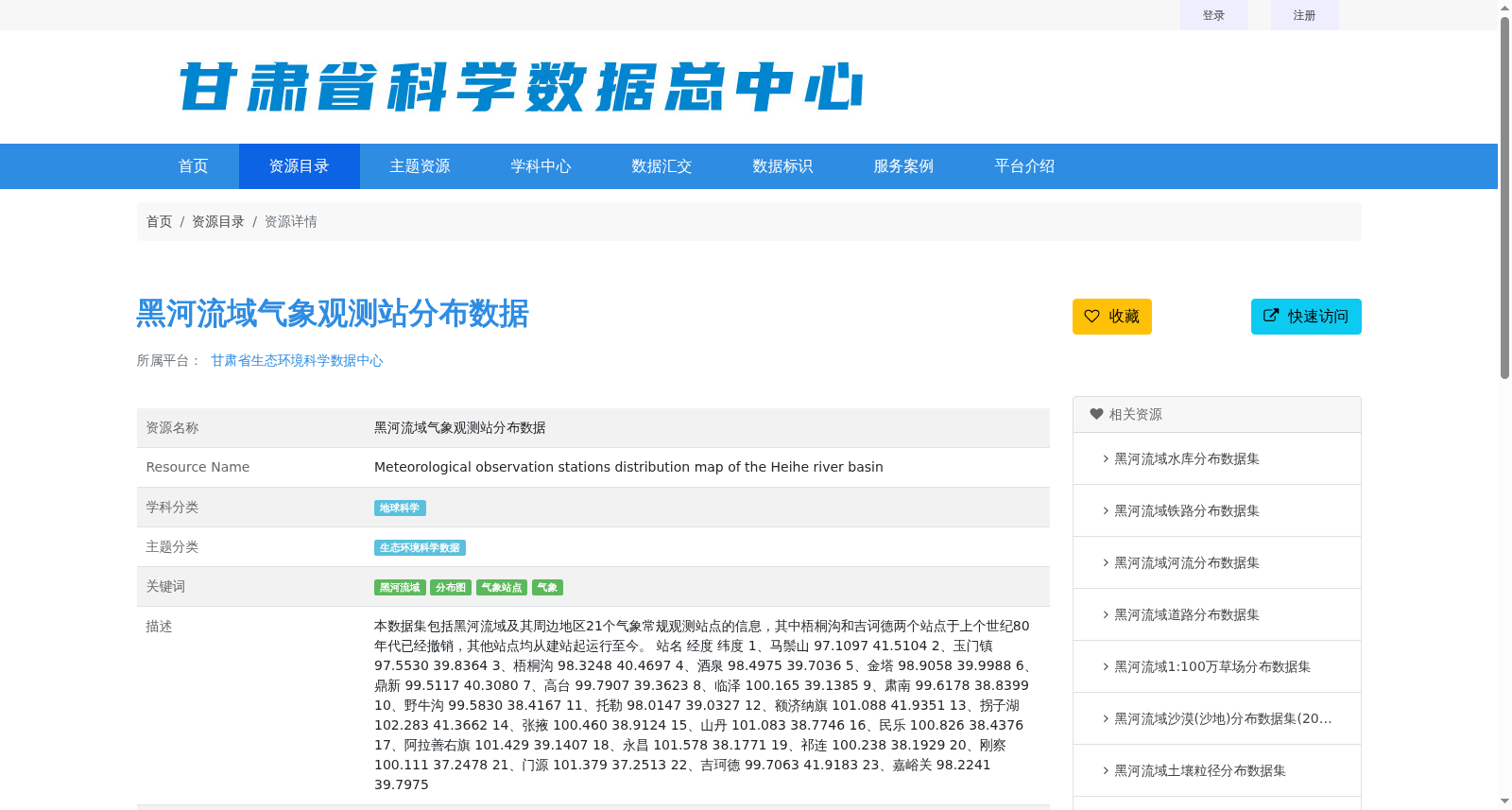Click the 资源详情 breadcrumb text
Image resolution: width=1512 pixels, height=810 pixels.
coord(291,221)
